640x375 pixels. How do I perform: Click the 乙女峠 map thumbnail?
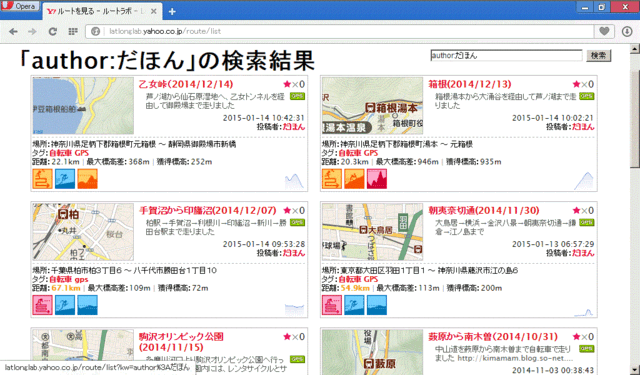point(83,106)
